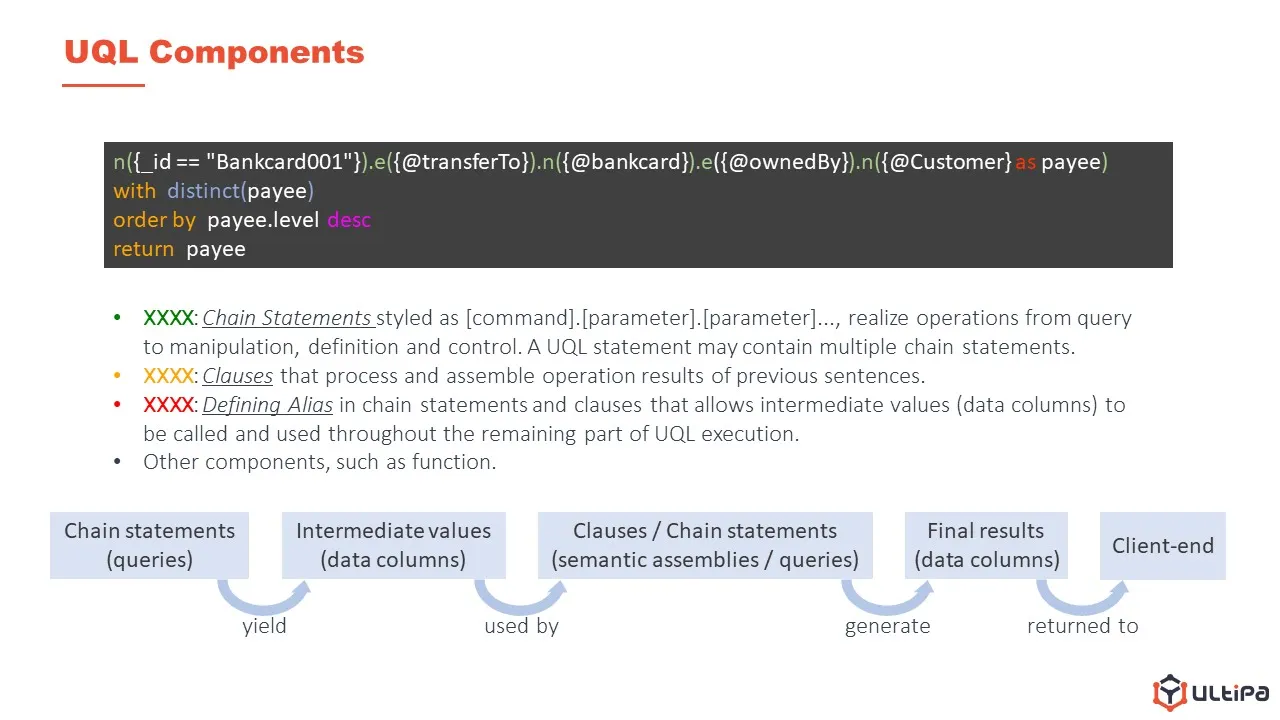
Task: Click the underlined 'Clauses' text
Action: coord(238,376)
